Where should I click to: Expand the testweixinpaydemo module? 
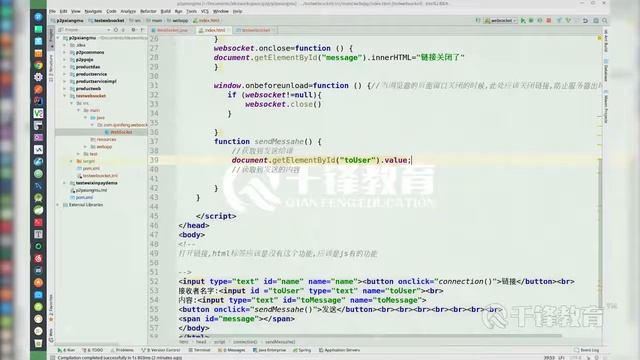coord(65,183)
